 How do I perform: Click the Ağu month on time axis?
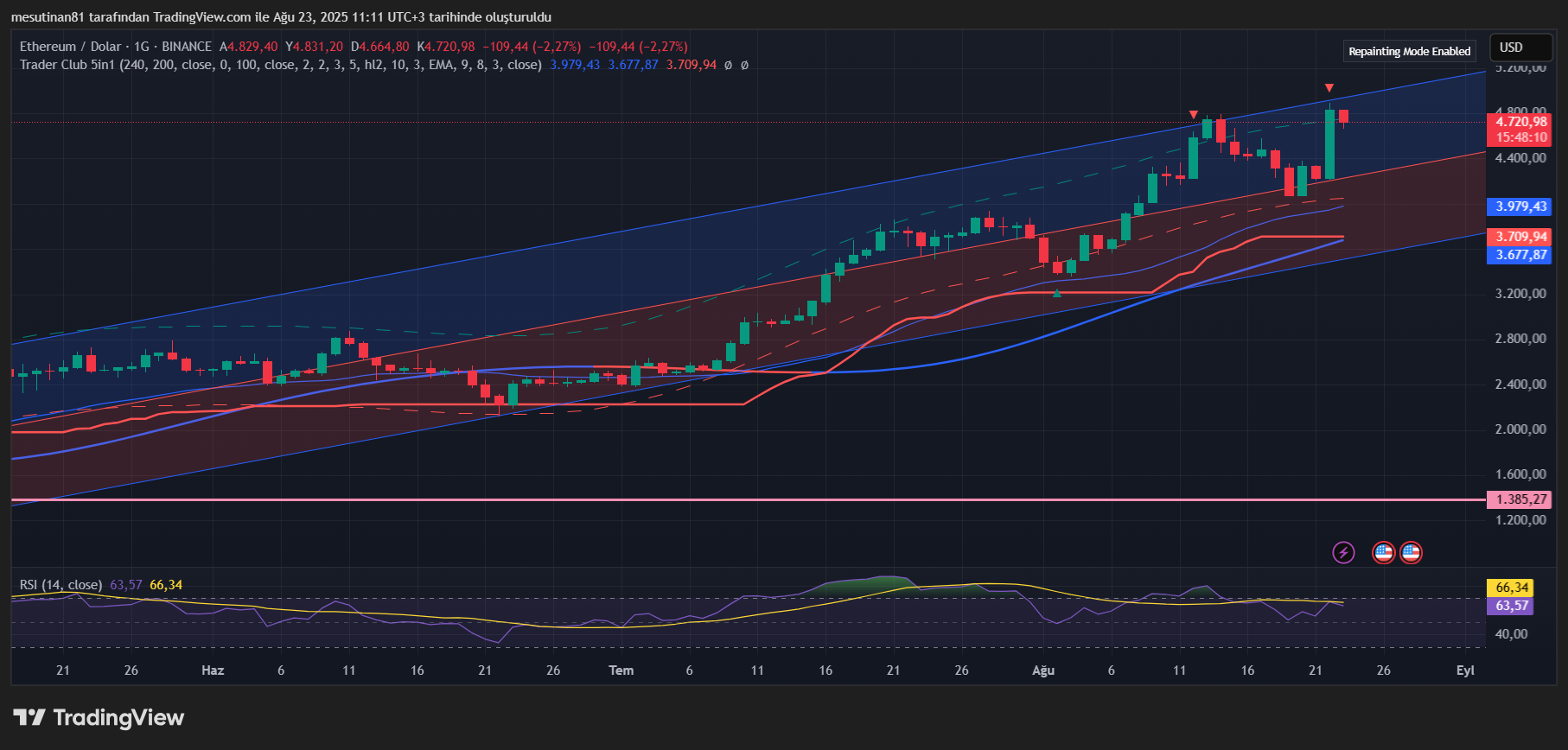[1043, 671]
